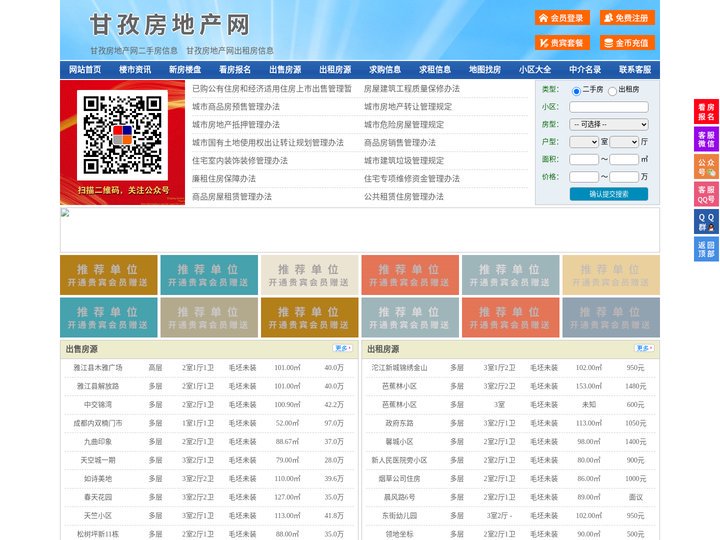Open 看房报名 navigation item
720x540 pixels.
[235, 70]
